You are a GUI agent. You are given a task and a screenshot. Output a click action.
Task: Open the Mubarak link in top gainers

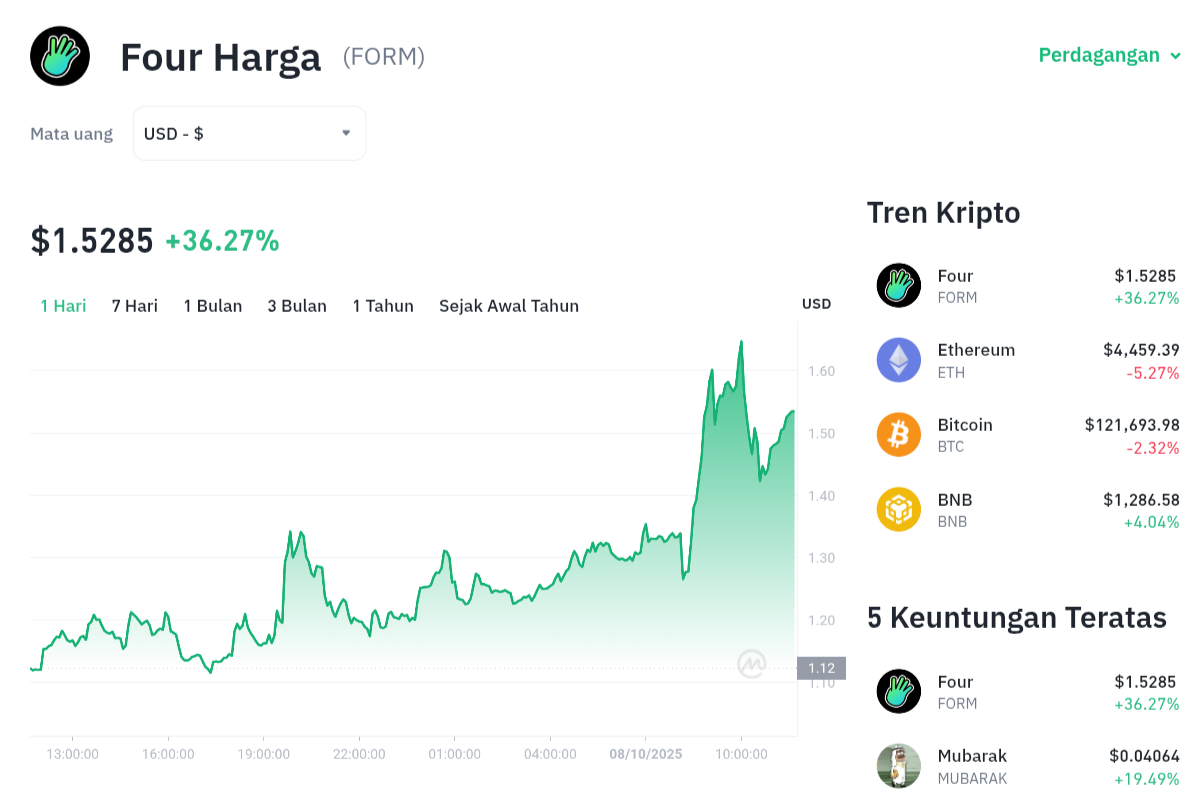point(972,756)
